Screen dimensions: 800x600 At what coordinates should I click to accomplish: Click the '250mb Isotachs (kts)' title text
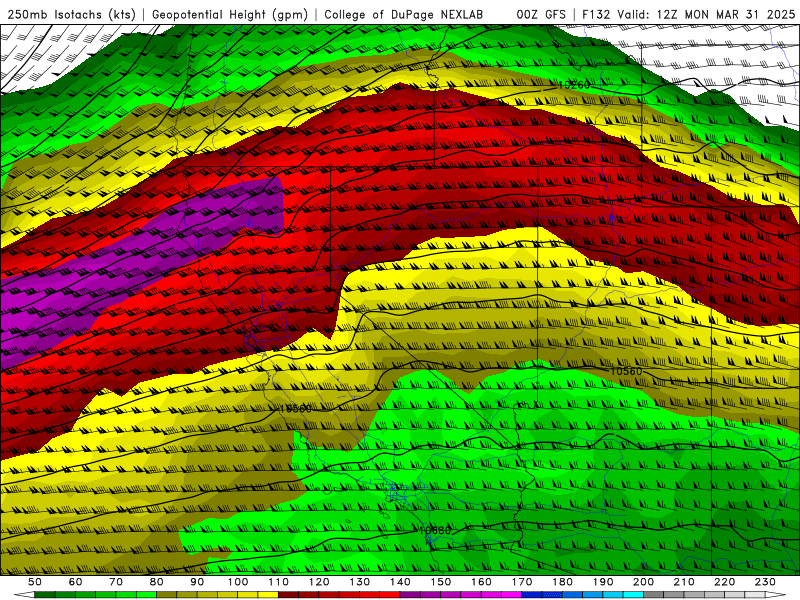pyautogui.click(x=71, y=14)
